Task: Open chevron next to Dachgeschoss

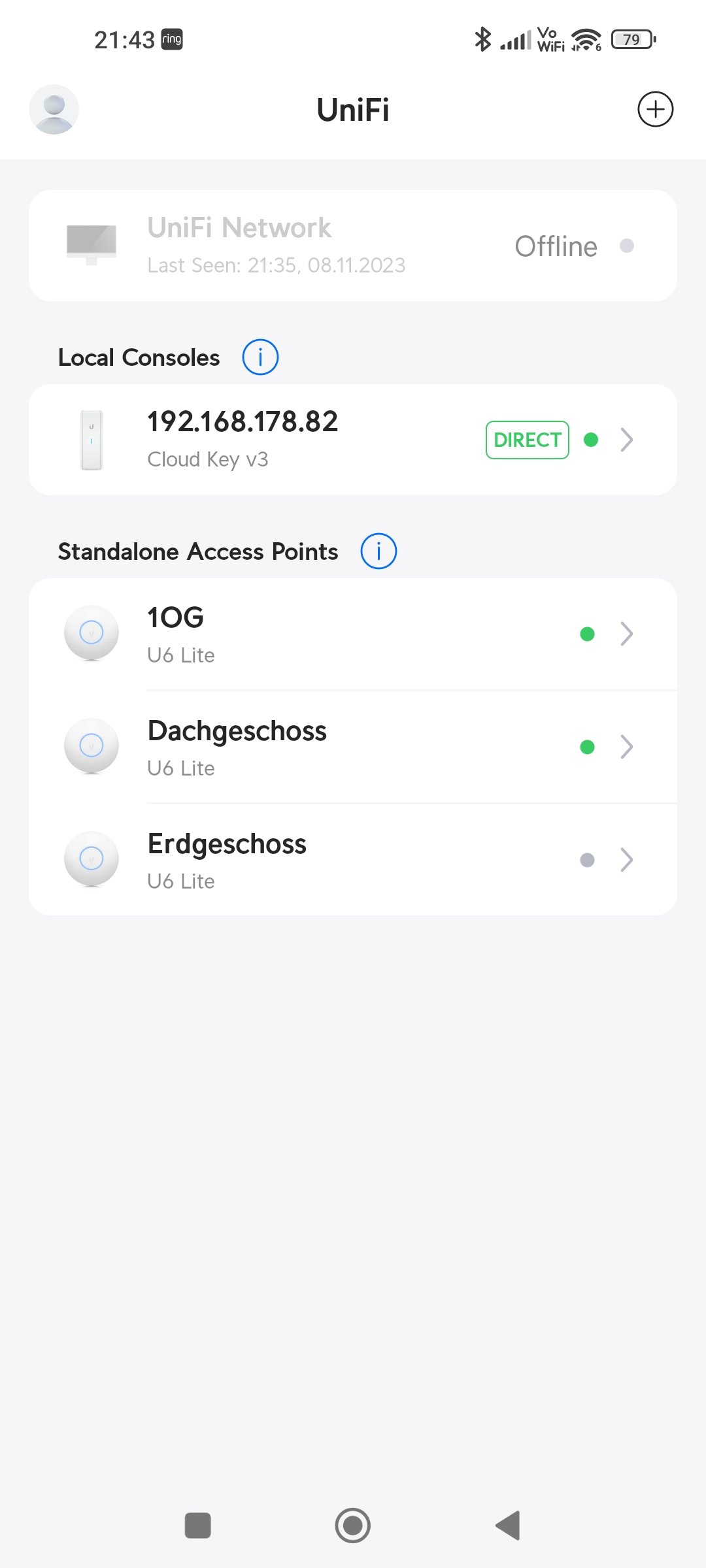Action: (x=627, y=747)
